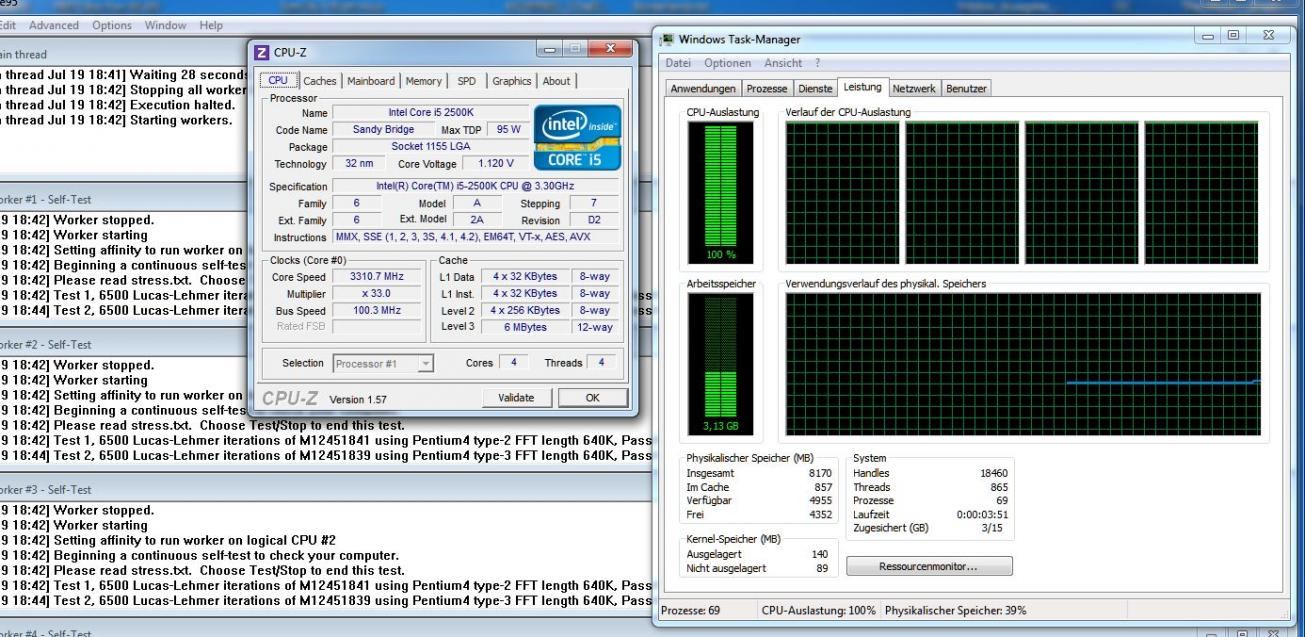Open the About tab in CPU-Z
1305x637 pixels.
point(556,81)
